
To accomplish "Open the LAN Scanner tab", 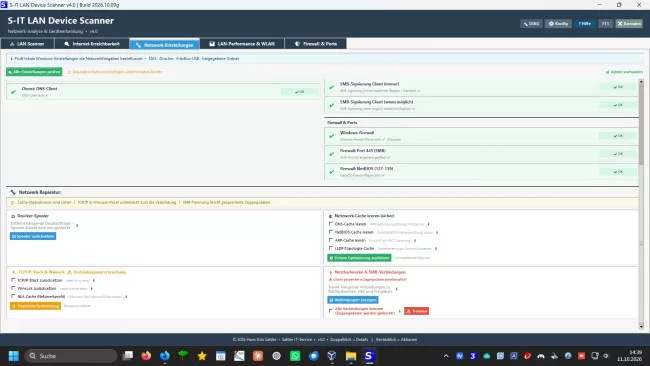I will click(x=27, y=44).
